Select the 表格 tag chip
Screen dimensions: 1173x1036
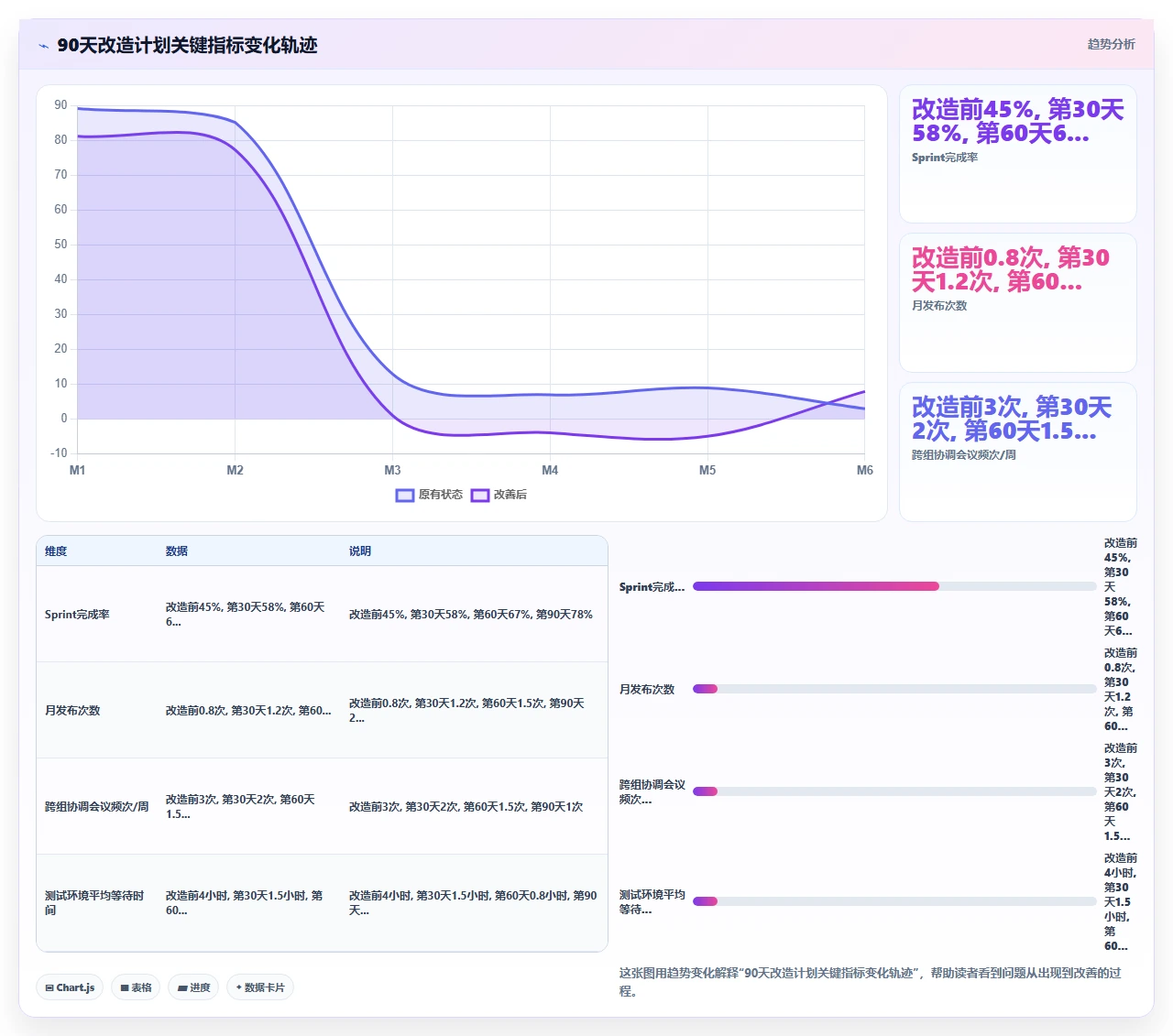pyautogui.click(x=136, y=987)
